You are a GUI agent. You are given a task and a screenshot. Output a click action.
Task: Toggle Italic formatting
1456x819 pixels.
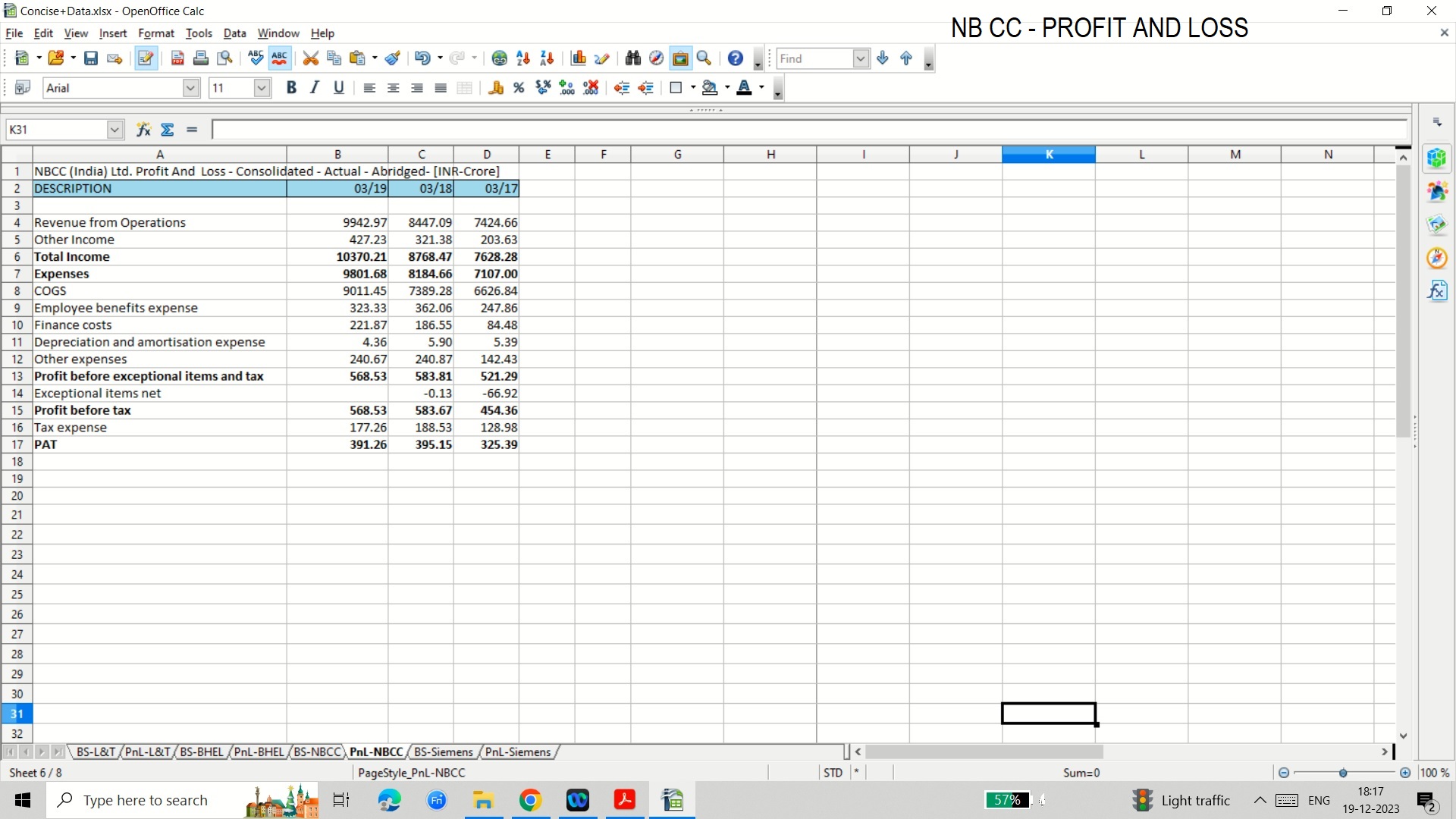(315, 88)
